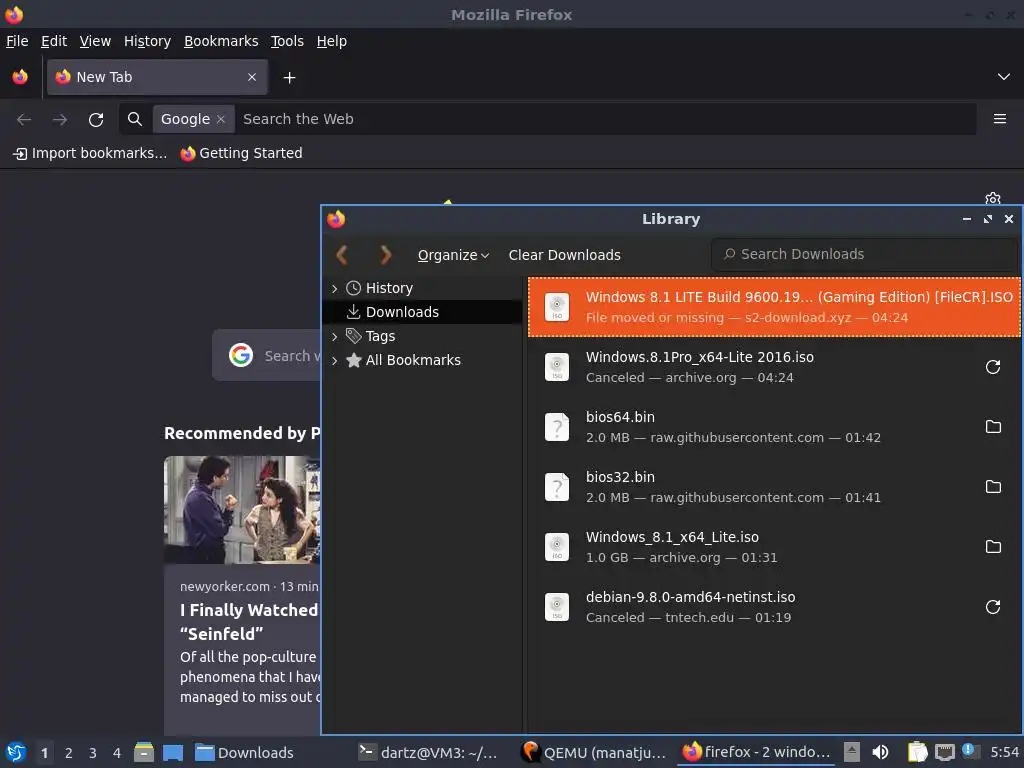Open the History menu
Image resolution: width=1024 pixels, height=768 pixels.
pyautogui.click(x=148, y=41)
